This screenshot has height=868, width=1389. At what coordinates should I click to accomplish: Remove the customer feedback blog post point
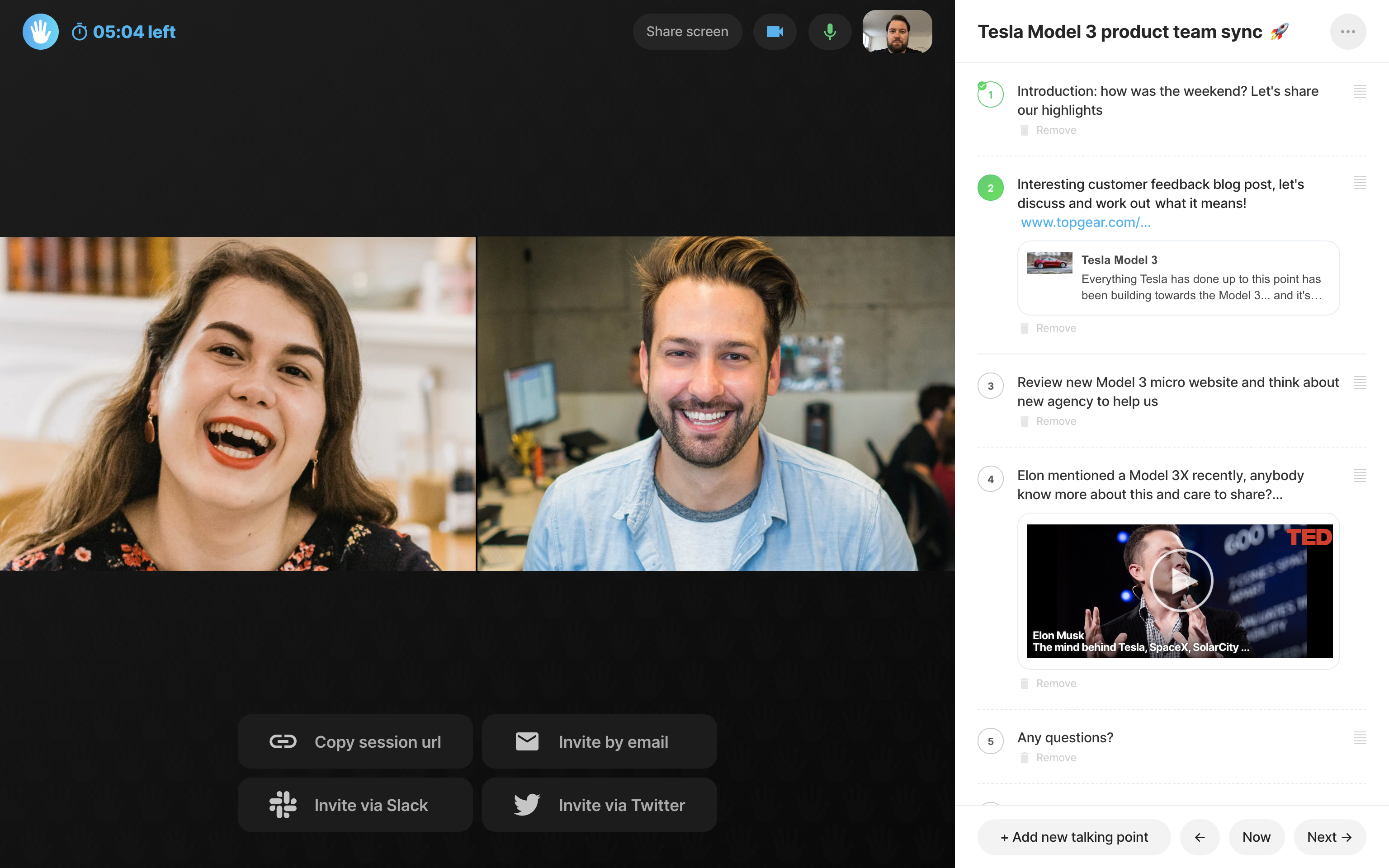click(1048, 328)
